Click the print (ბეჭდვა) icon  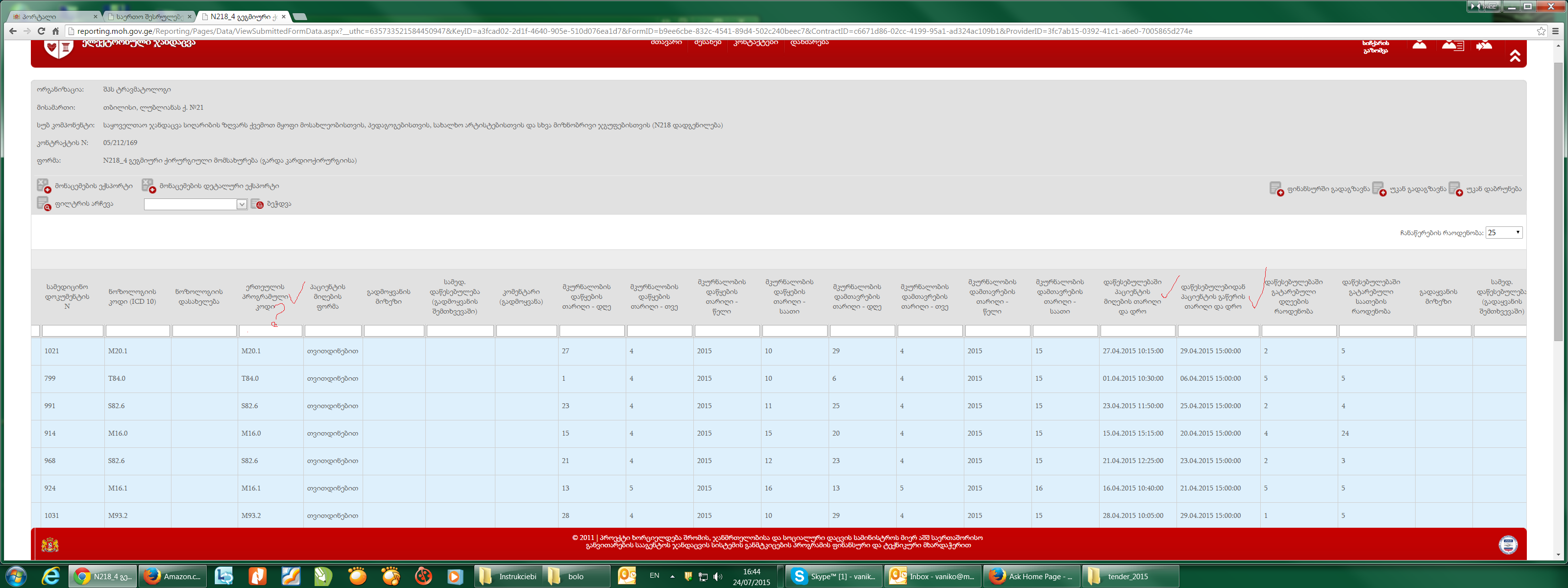click(257, 204)
